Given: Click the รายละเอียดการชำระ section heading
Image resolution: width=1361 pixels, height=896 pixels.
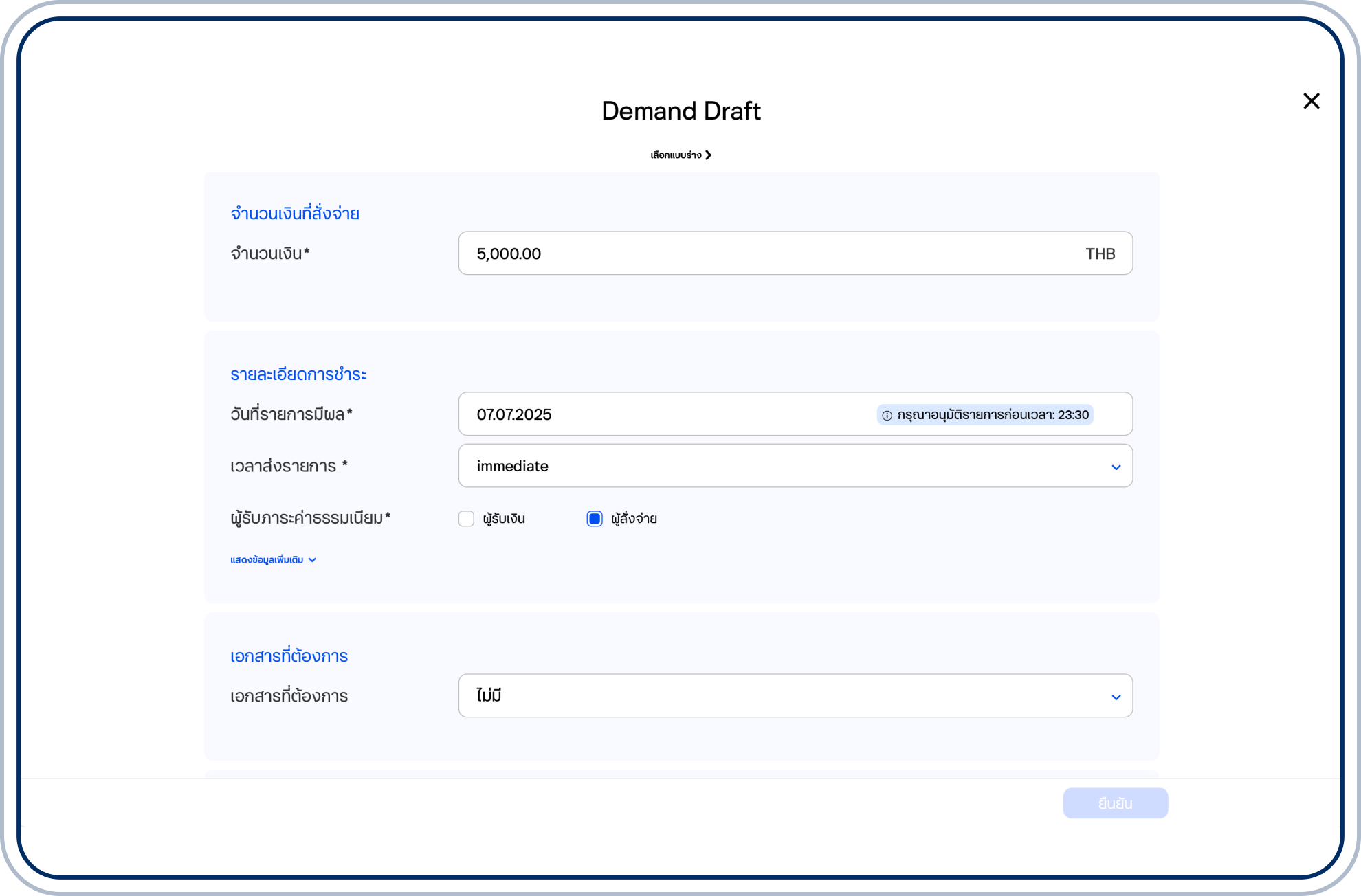Looking at the screenshot, I should 298,374.
